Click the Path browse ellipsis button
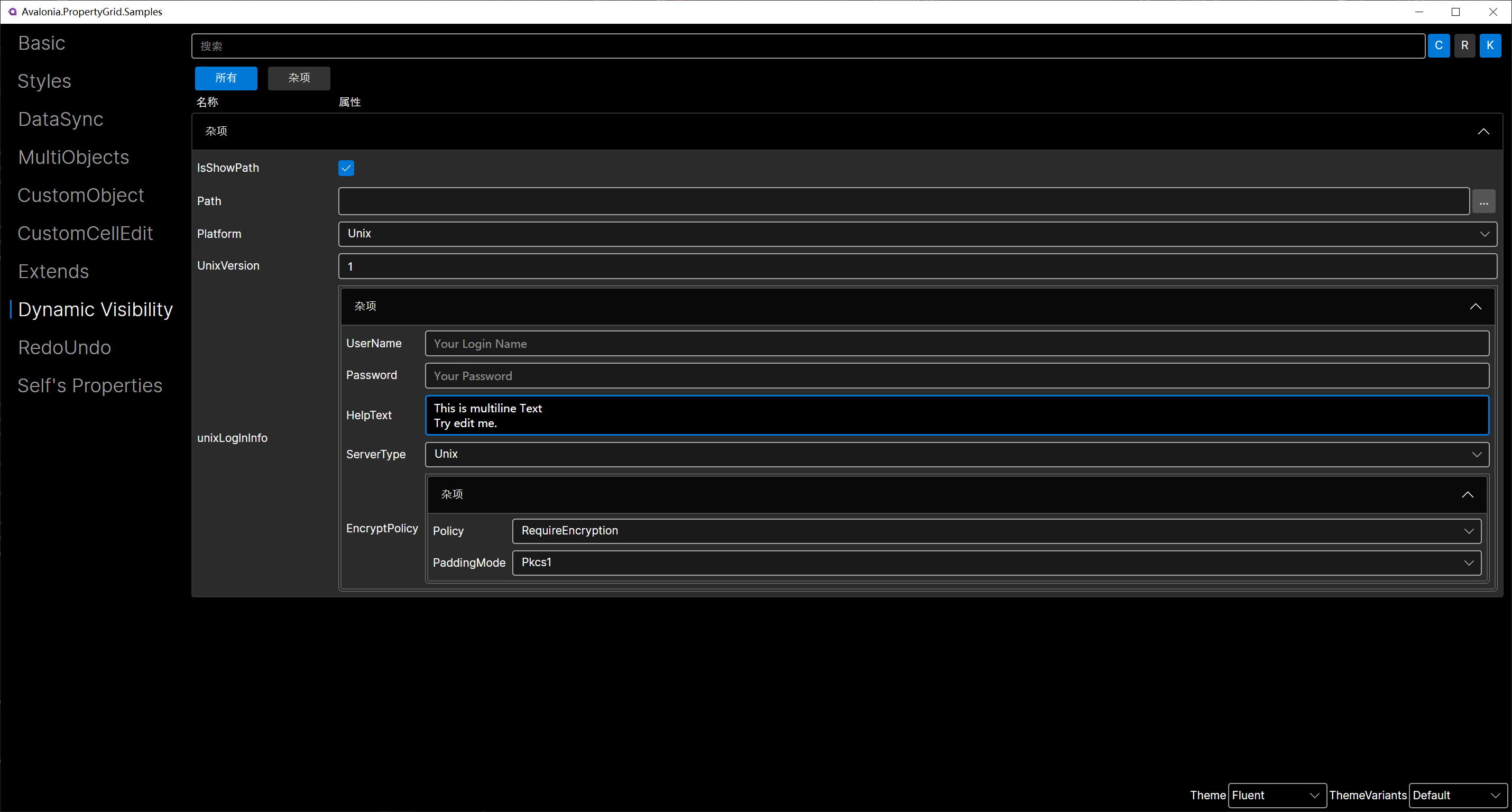The width and height of the screenshot is (1512, 812). pos(1483,202)
